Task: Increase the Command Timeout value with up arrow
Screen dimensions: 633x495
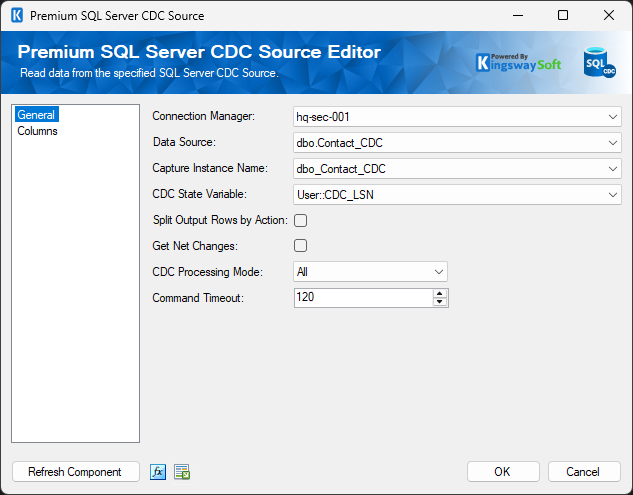Action: tap(440, 294)
